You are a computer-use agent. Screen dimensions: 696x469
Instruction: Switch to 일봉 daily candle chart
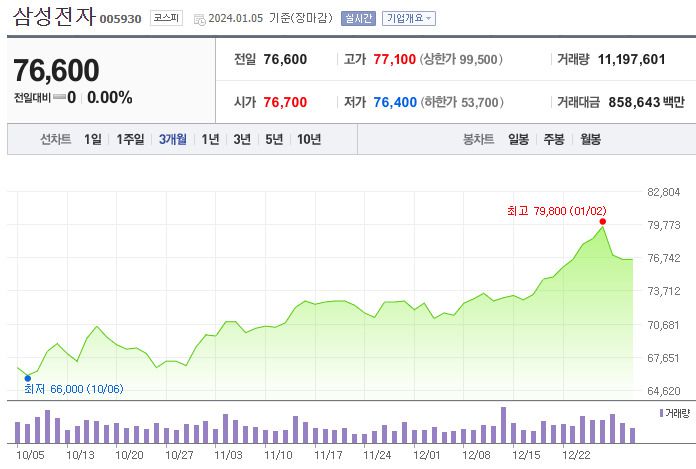pyautogui.click(x=518, y=139)
